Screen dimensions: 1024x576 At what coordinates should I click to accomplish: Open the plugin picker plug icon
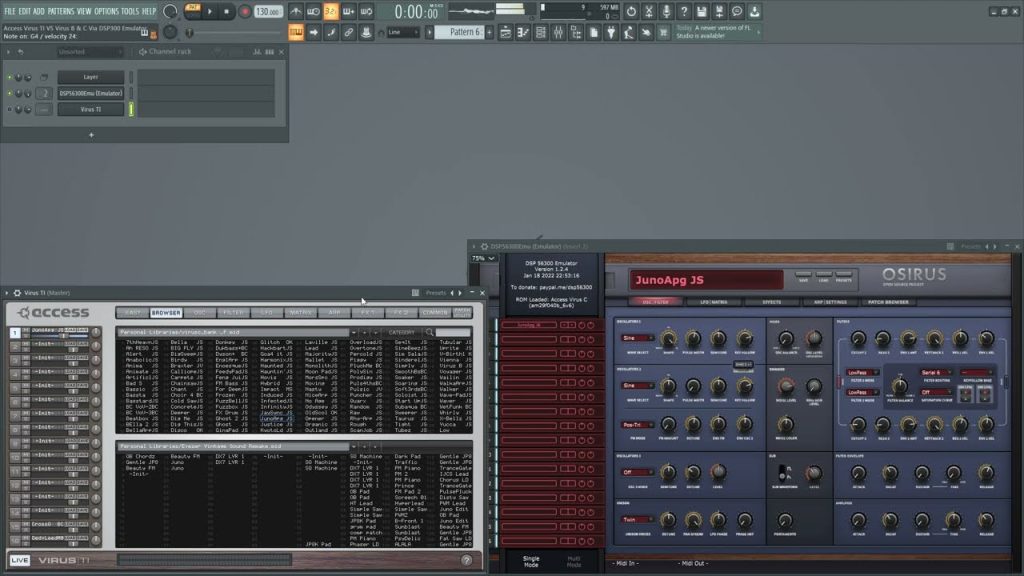pyautogui.click(x=611, y=32)
